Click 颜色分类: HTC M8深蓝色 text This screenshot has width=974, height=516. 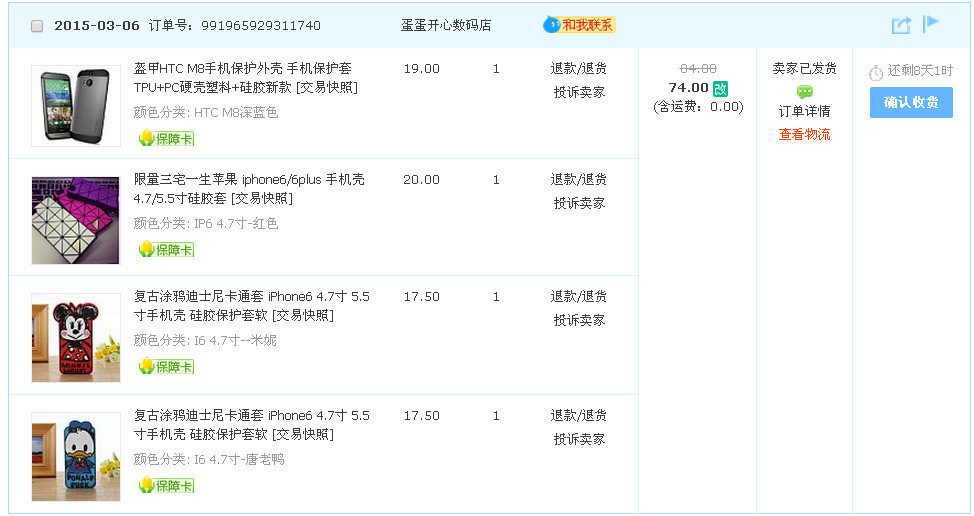[206, 112]
